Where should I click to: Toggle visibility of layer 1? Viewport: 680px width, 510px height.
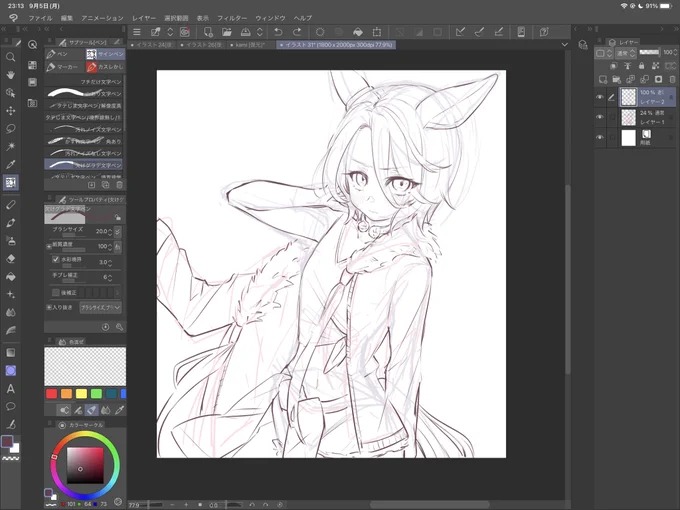(600, 117)
